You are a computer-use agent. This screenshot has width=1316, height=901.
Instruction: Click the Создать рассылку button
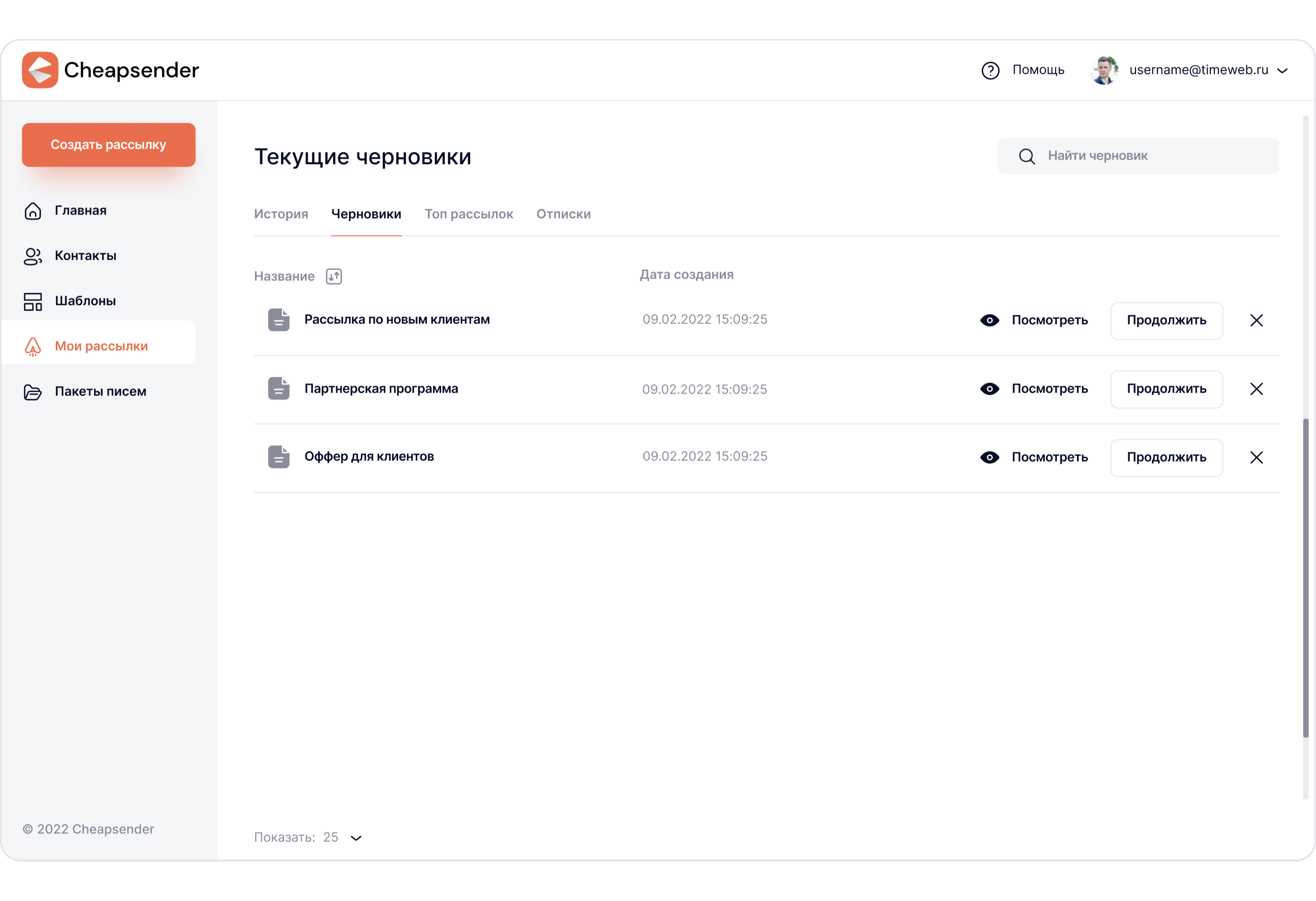pos(109,145)
